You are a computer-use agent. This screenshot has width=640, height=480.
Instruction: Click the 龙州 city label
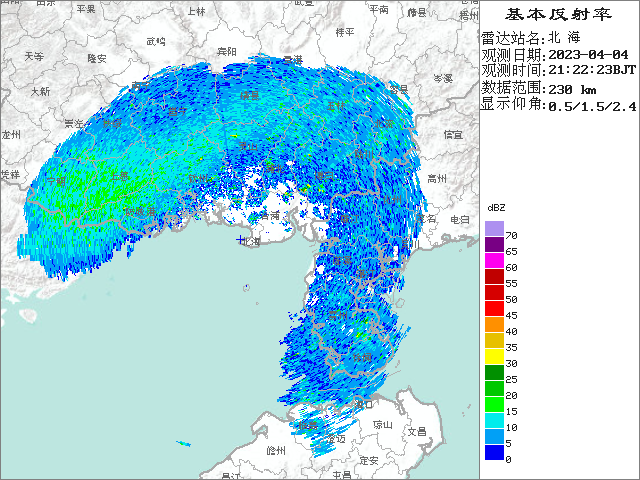pyautogui.click(x=11, y=135)
